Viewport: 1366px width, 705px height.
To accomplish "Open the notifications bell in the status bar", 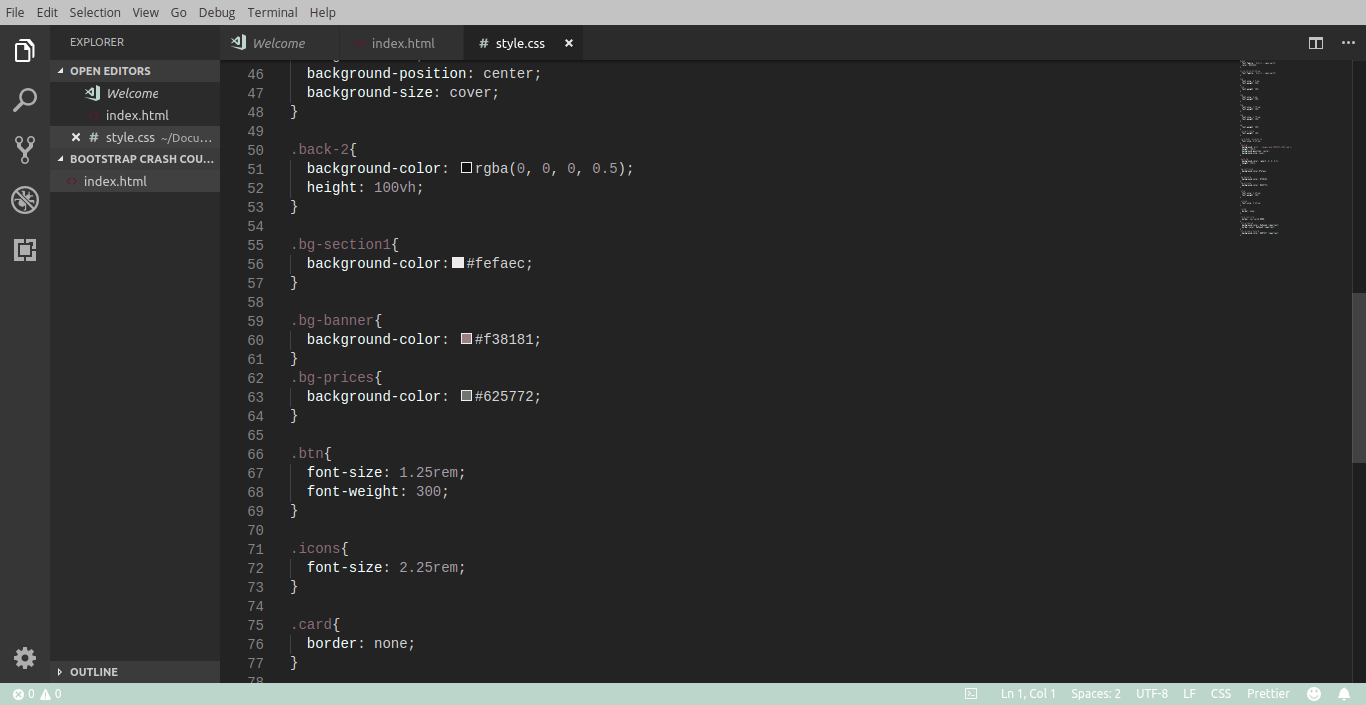I will (x=1344, y=693).
